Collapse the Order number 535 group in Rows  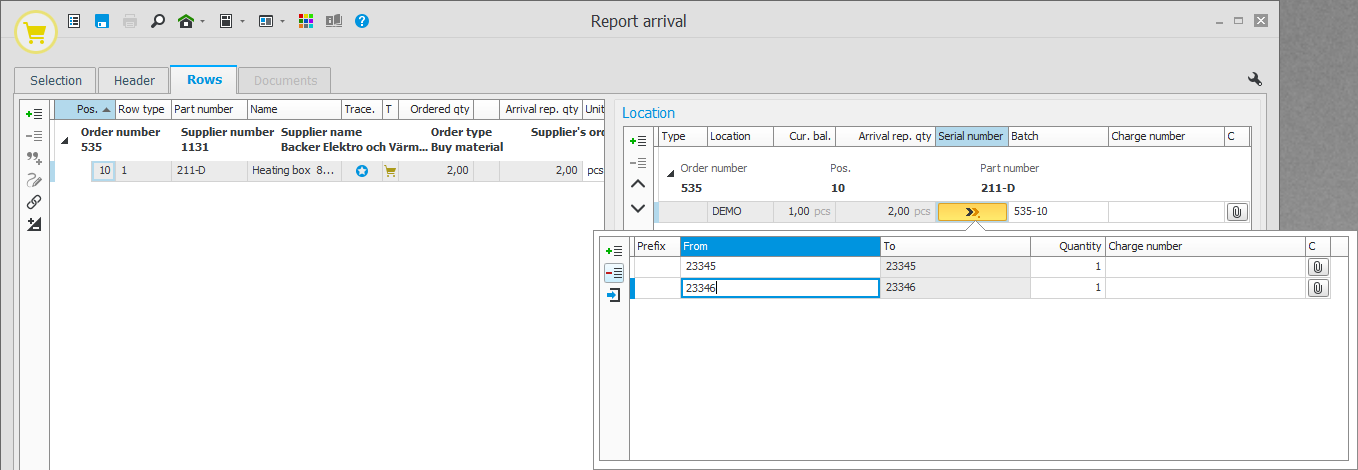65,141
